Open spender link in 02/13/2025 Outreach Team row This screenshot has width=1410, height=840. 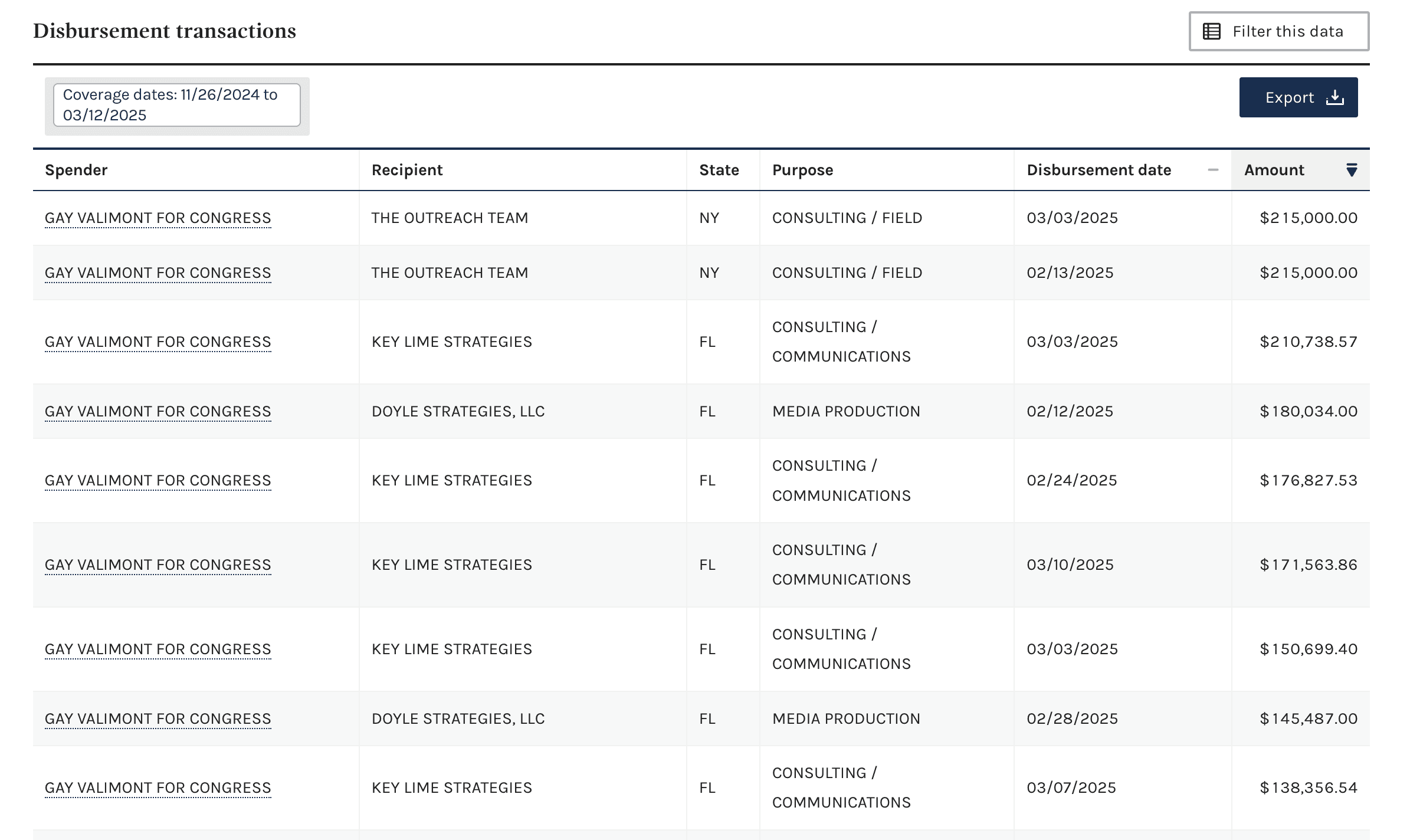(158, 273)
